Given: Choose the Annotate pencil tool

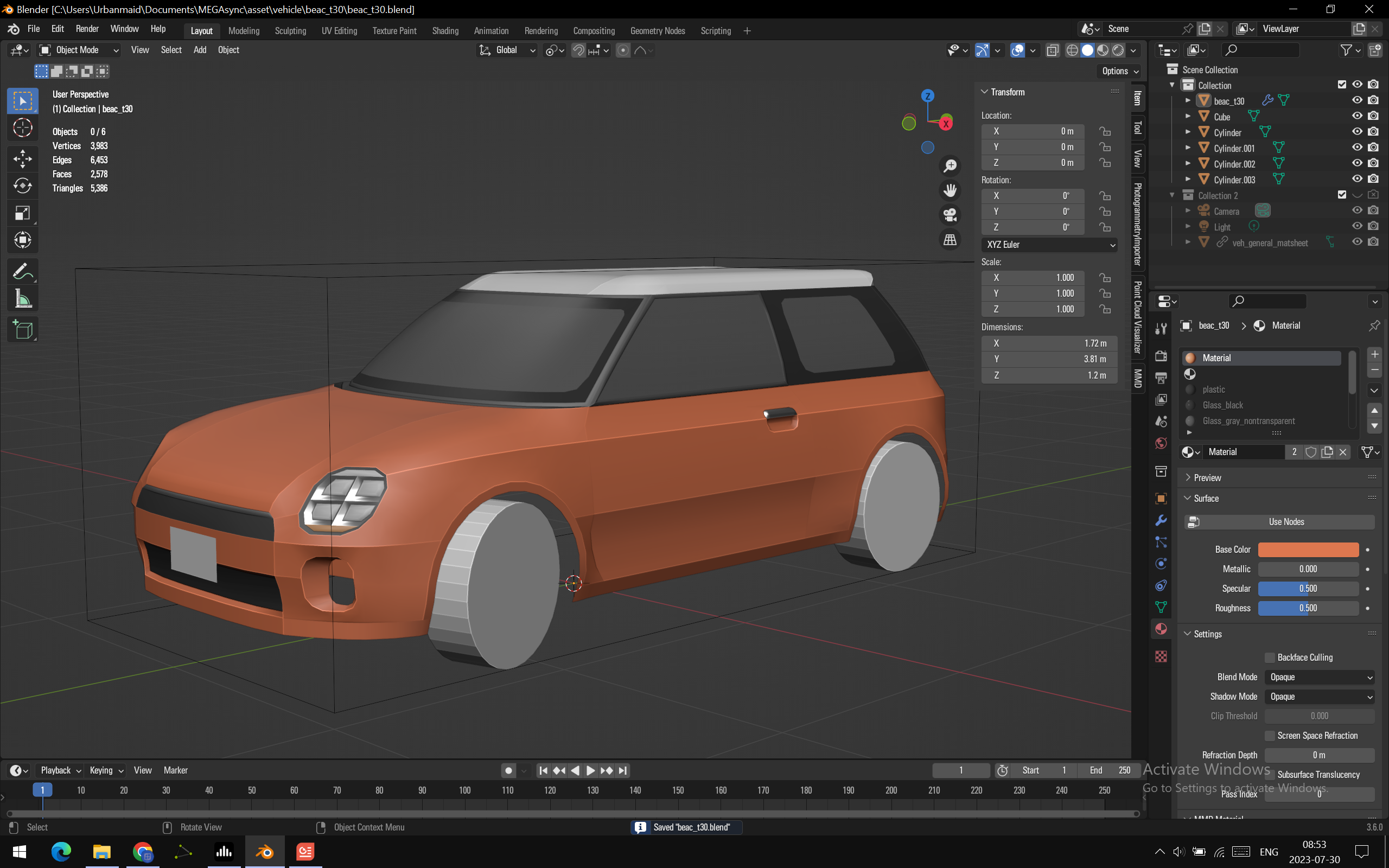Looking at the screenshot, I should pyautogui.click(x=22, y=271).
